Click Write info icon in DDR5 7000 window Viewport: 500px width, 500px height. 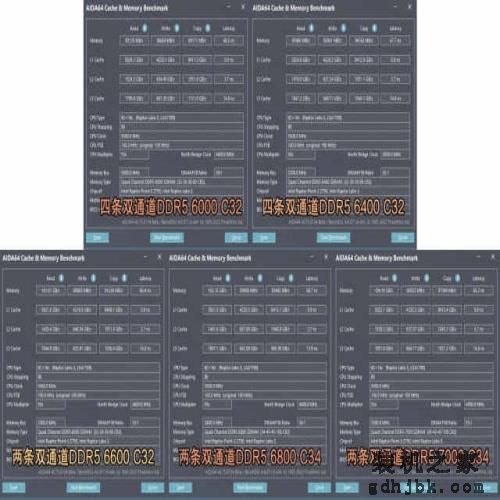427,278
